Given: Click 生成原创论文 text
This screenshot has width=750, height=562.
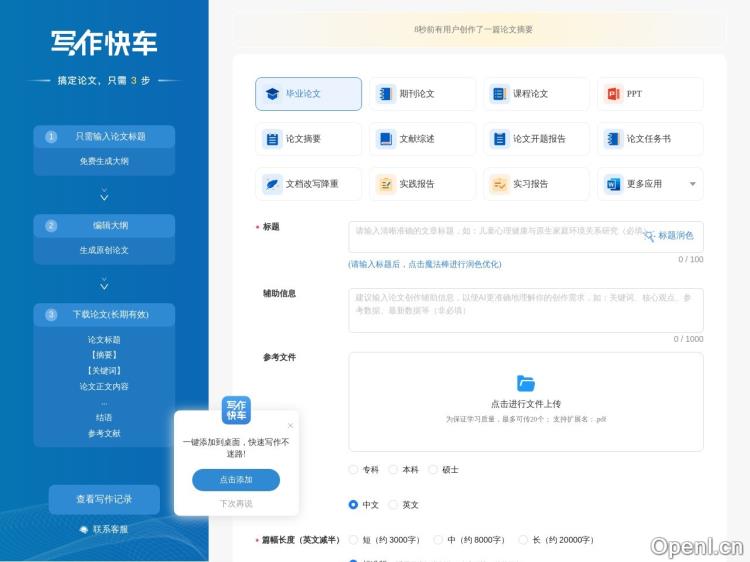Looking at the screenshot, I should (104, 250).
